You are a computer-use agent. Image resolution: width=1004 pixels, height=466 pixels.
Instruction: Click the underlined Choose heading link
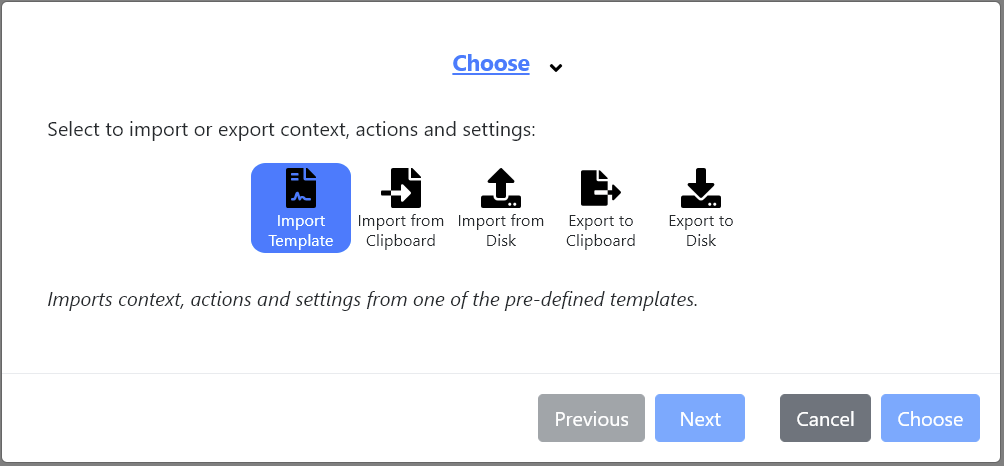click(x=491, y=64)
